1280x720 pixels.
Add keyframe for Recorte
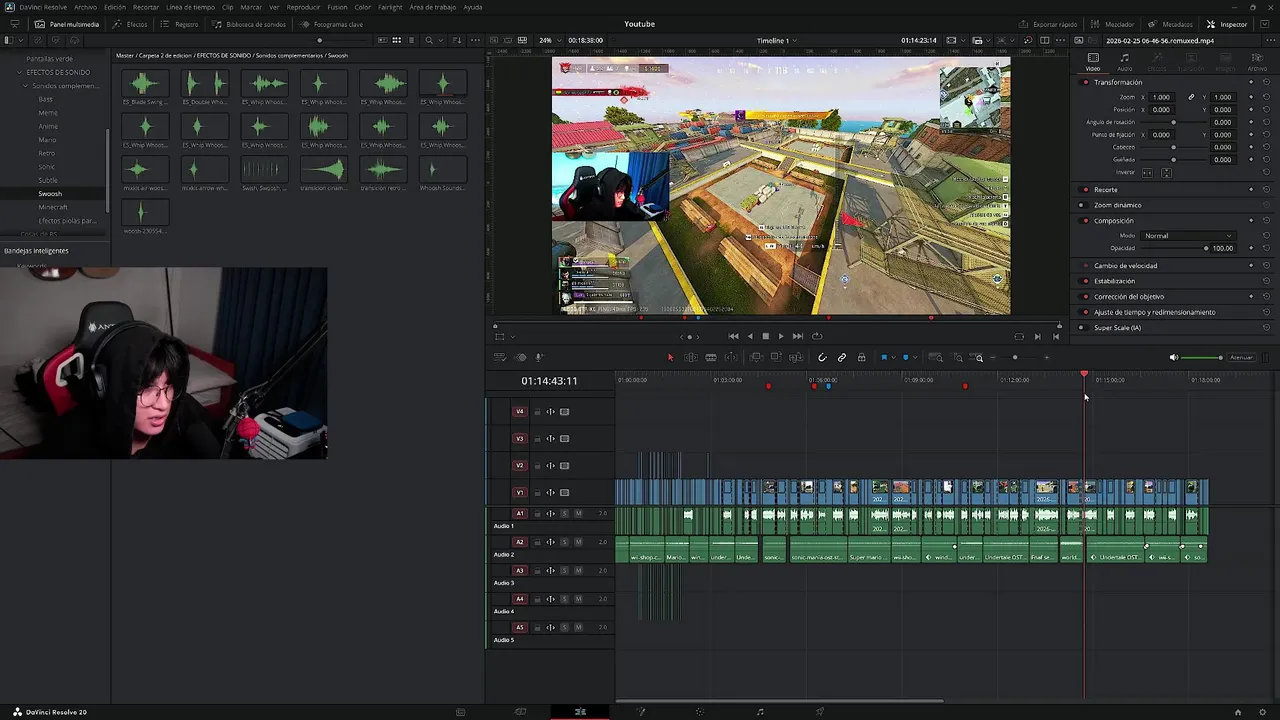tap(1251, 189)
